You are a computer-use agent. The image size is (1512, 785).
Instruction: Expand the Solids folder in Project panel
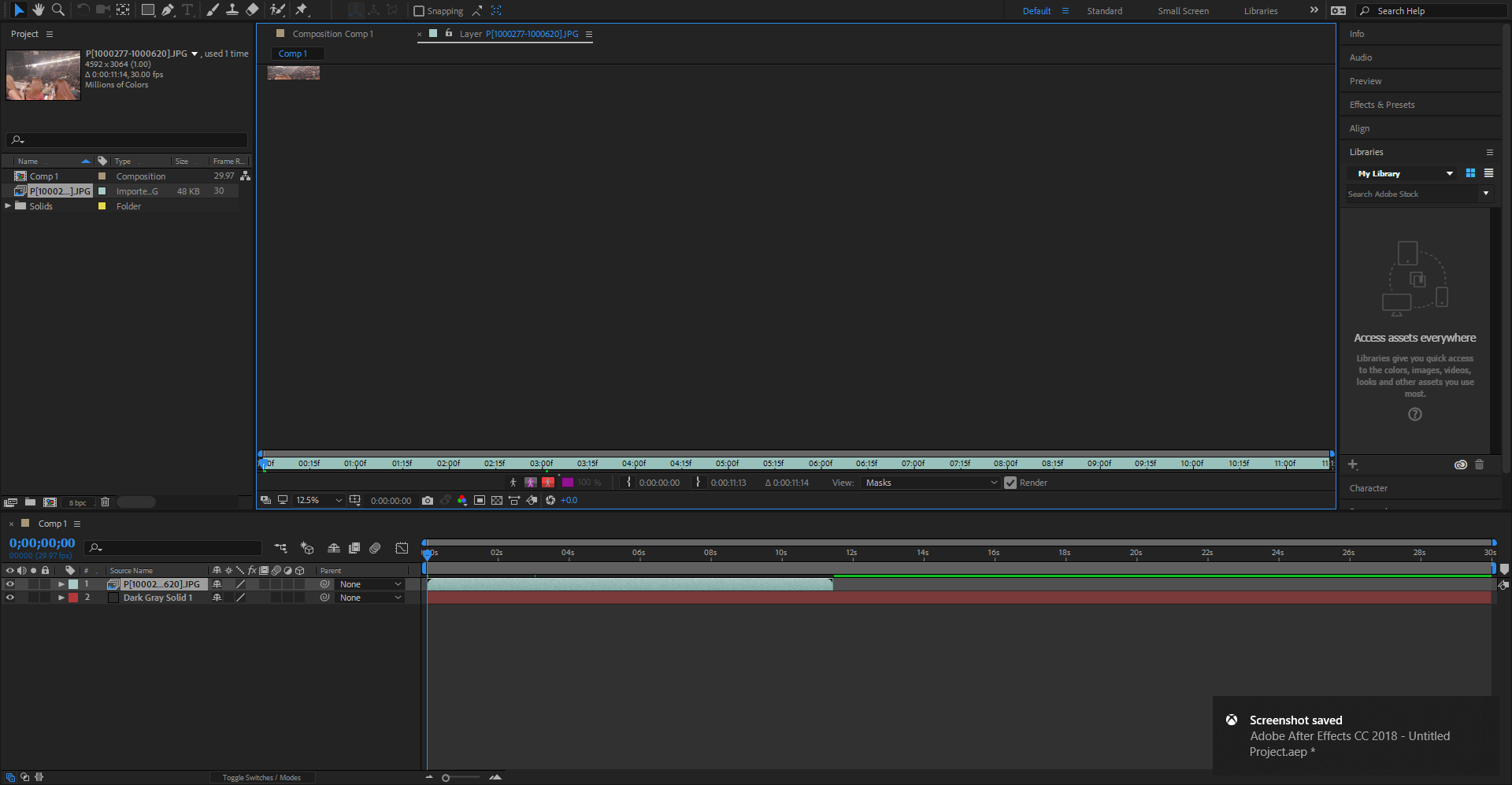pyautogui.click(x=8, y=206)
